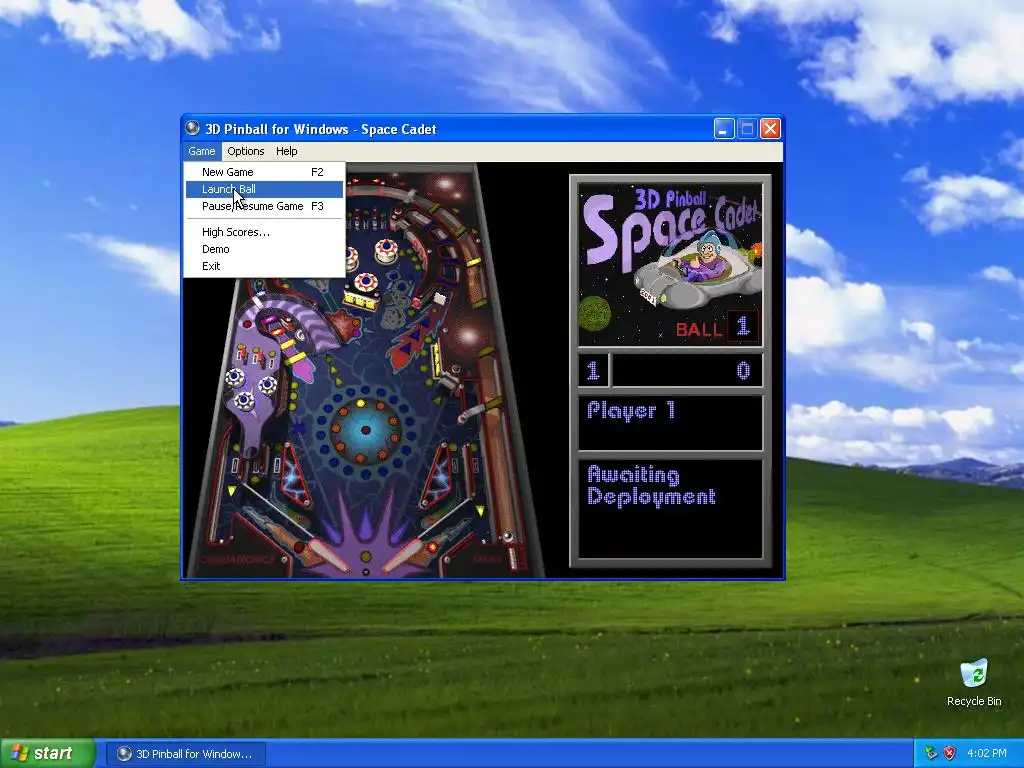Click the Space Cadet logo image
The width and height of the screenshot is (1024, 768).
pos(670,264)
